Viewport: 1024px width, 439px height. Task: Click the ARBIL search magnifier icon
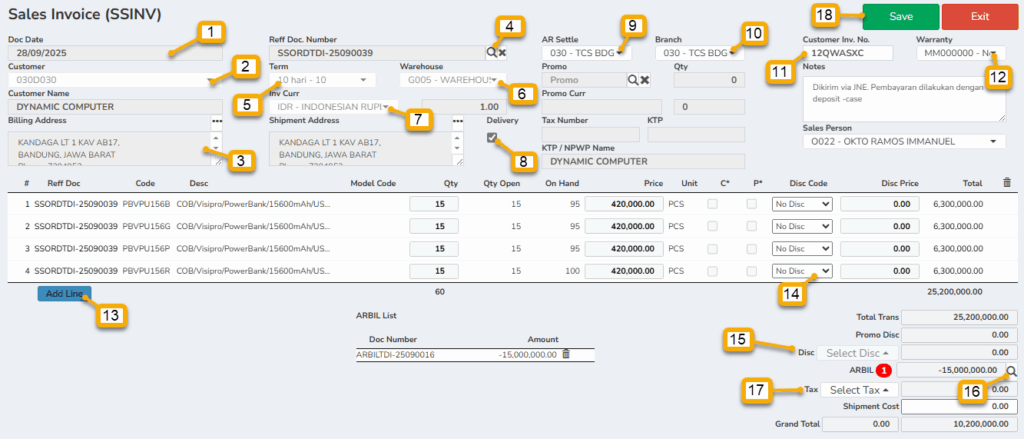coord(1012,371)
